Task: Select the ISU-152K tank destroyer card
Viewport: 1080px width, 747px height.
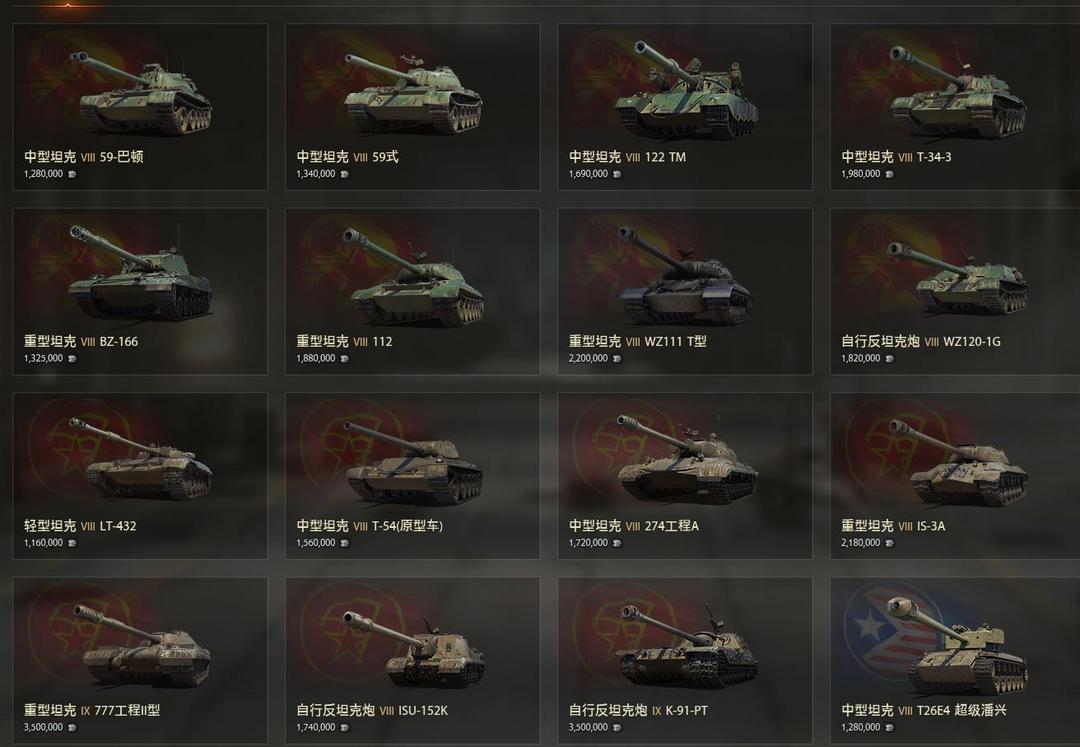Action: point(413,660)
